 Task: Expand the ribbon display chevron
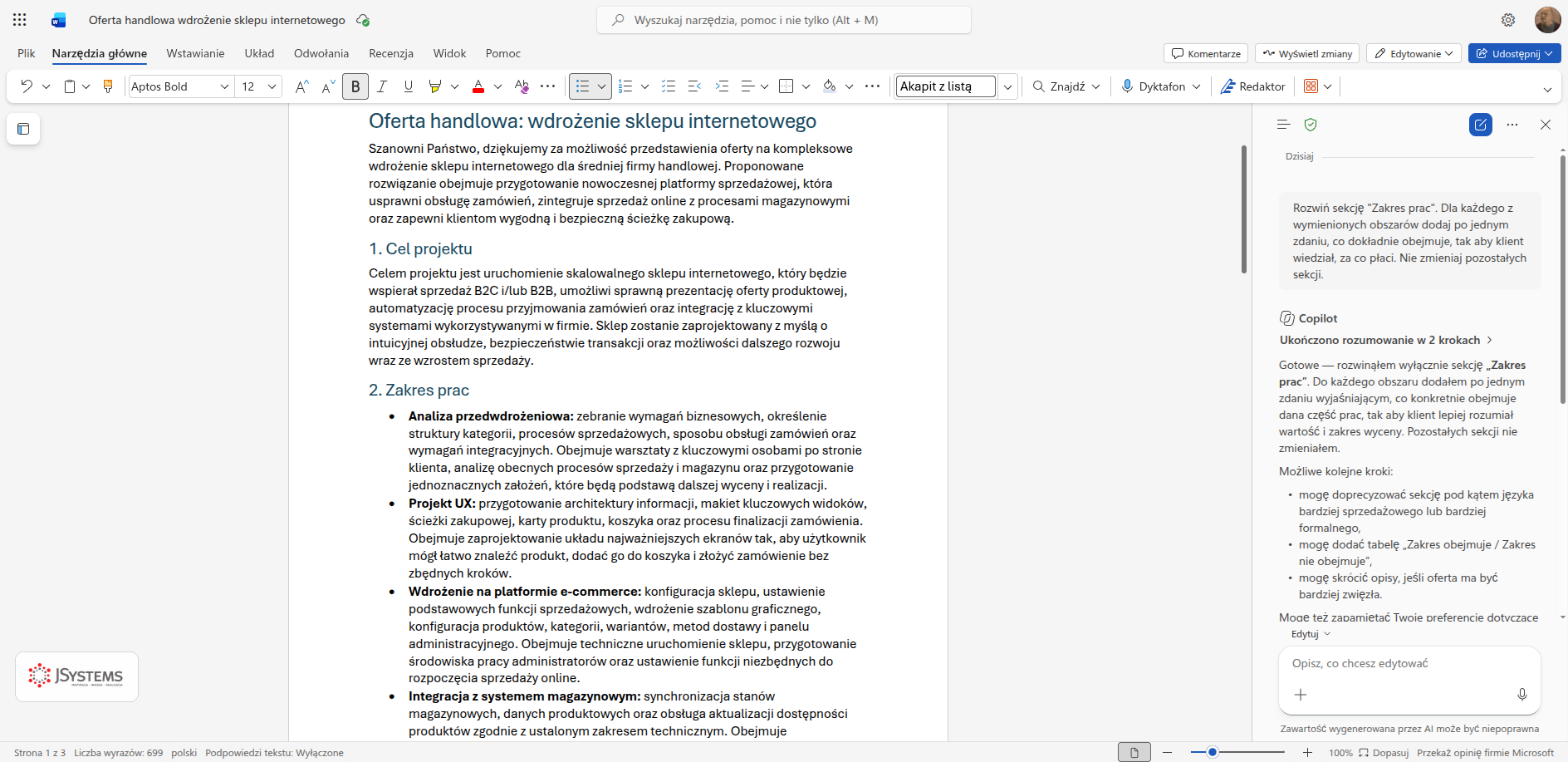(x=1547, y=89)
